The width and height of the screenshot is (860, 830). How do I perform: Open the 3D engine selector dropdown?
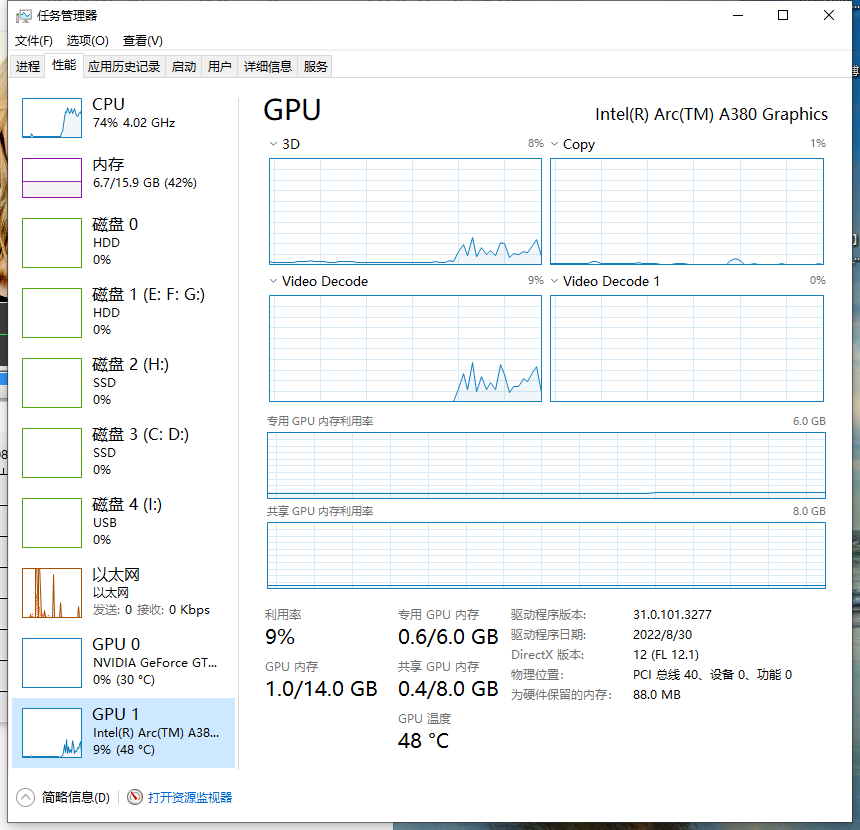pos(272,144)
